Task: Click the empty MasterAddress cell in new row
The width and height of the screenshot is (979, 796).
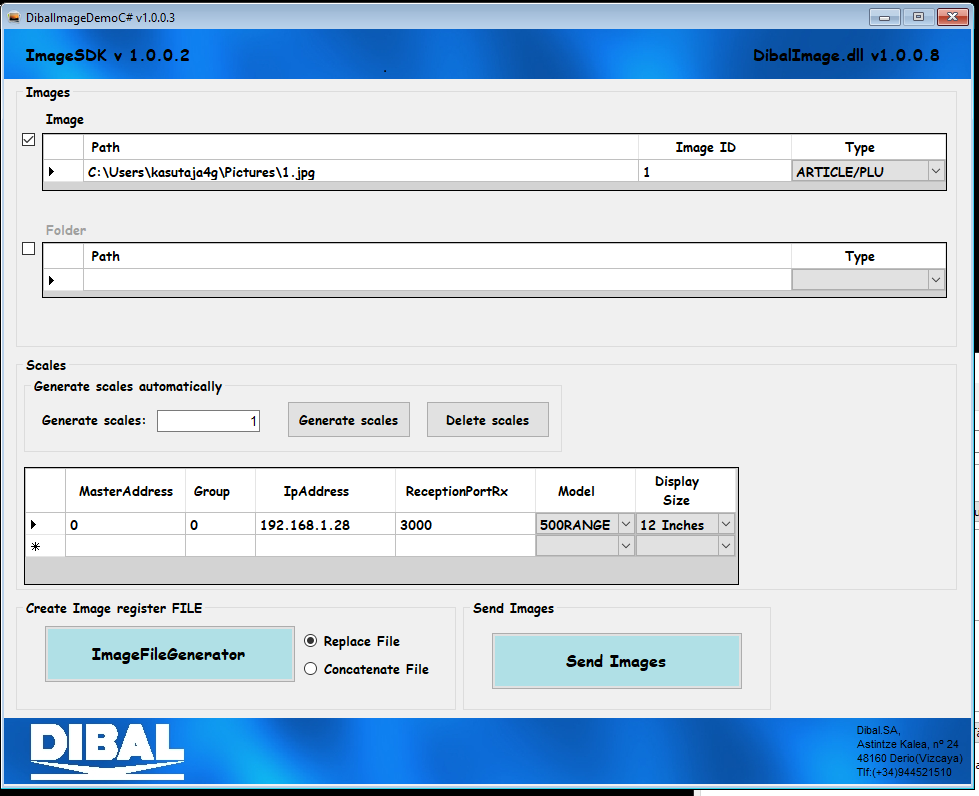Action: [125, 546]
